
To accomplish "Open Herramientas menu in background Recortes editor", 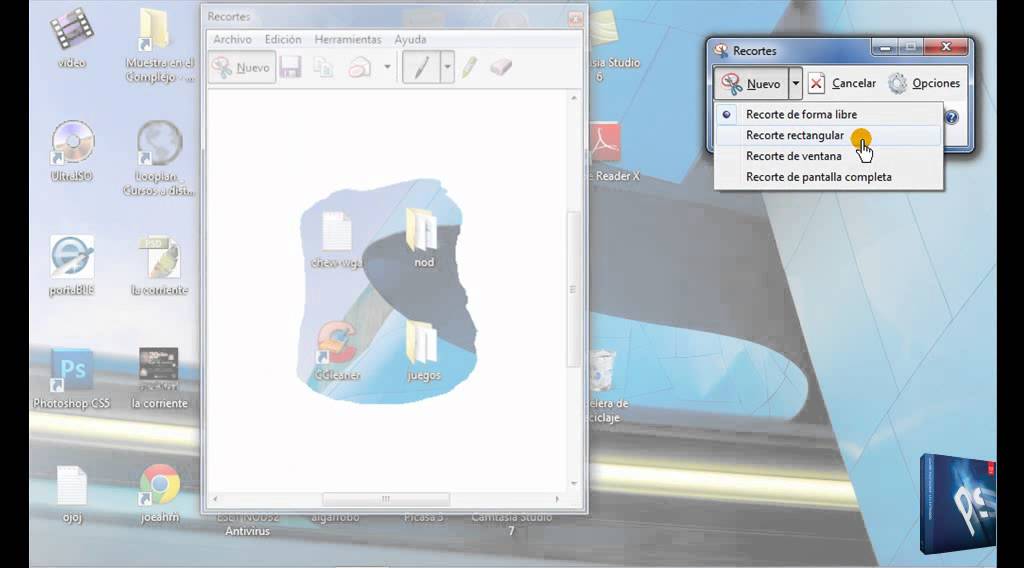I will point(347,39).
